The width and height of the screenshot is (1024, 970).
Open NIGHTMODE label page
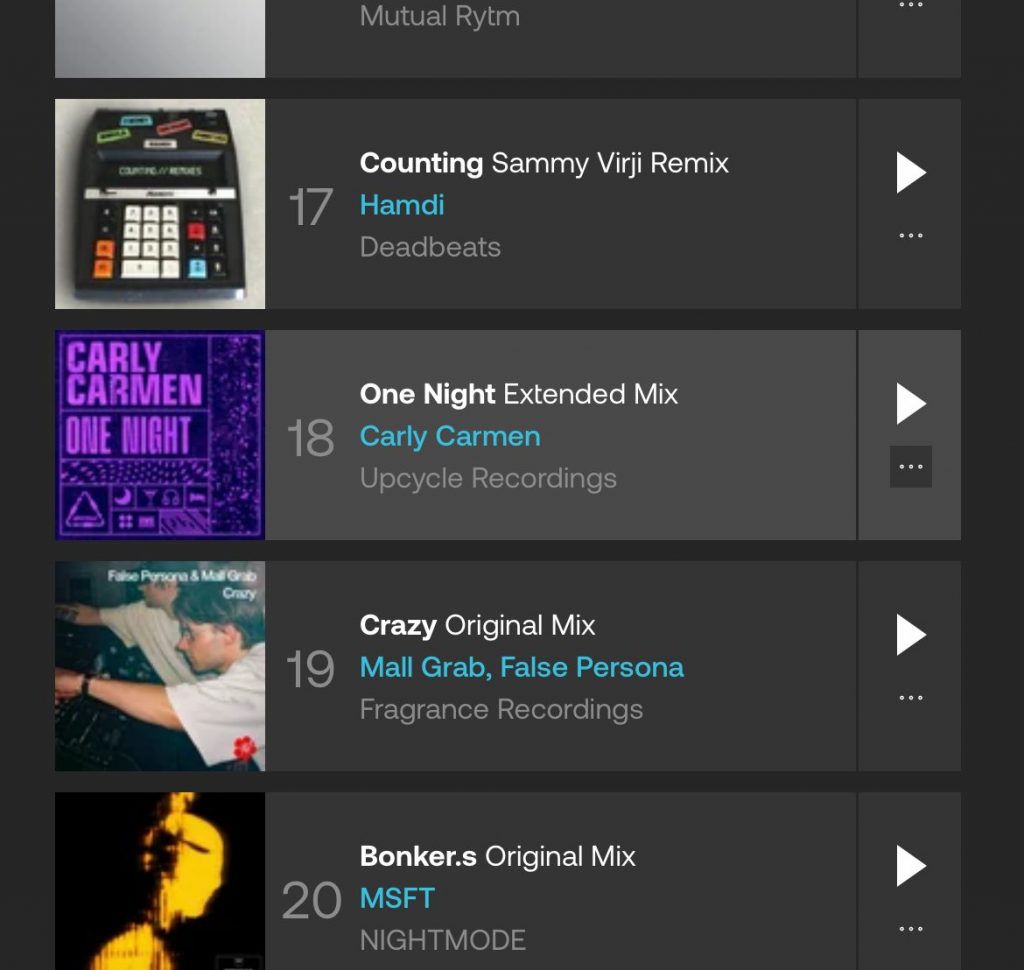click(442, 941)
